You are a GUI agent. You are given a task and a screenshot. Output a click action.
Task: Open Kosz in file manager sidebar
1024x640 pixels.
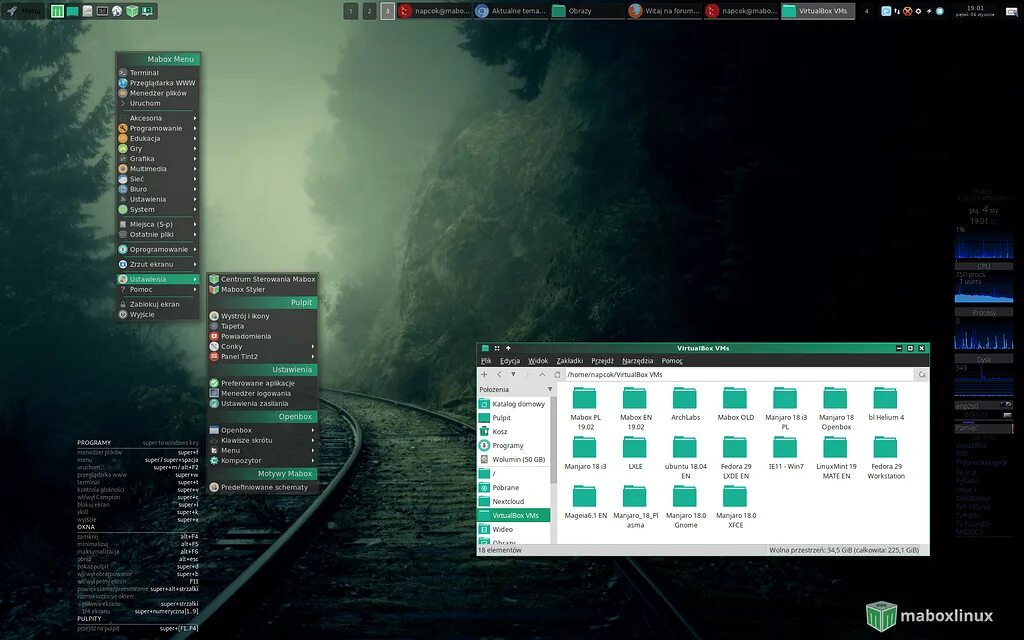[x=514, y=432]
